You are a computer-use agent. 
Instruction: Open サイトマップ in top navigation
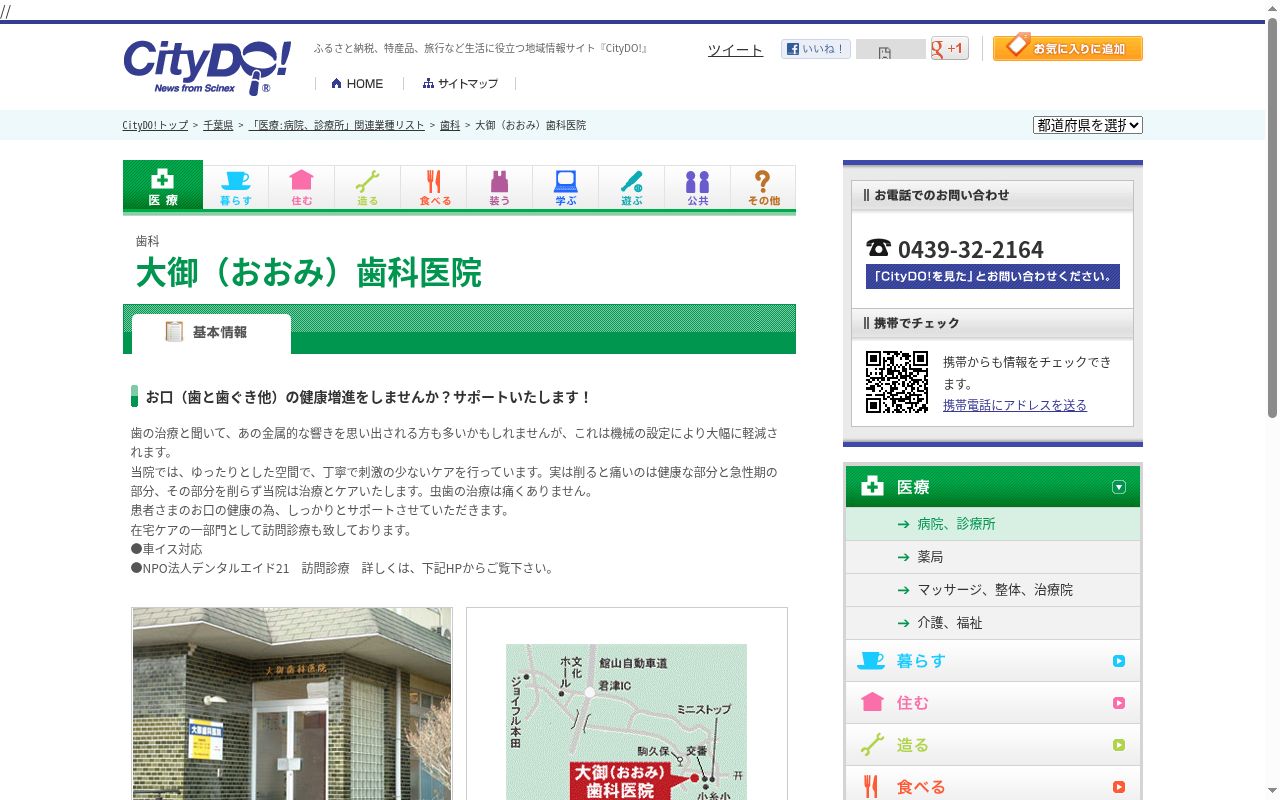click(x=460, y=84)
